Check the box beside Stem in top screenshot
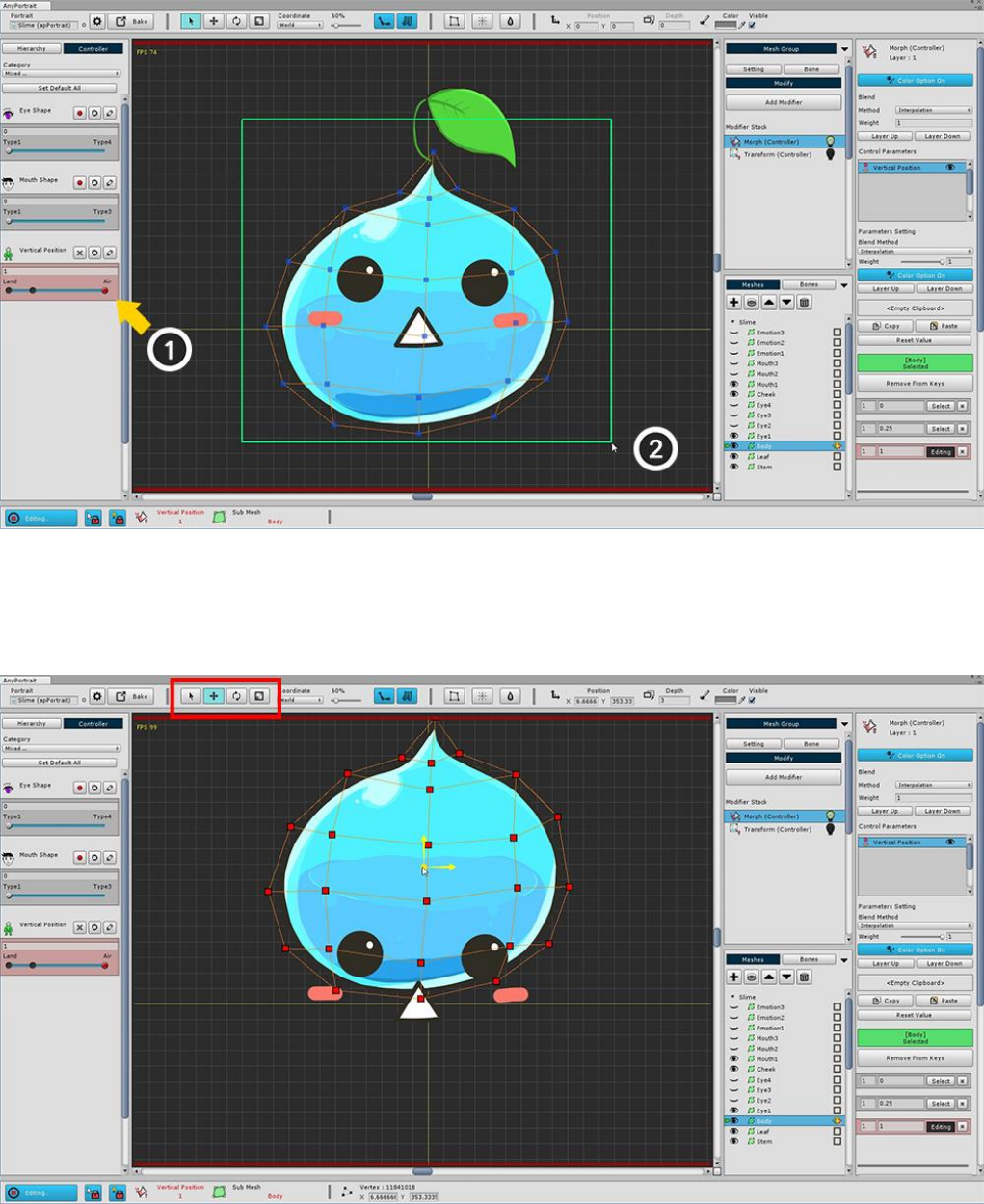Screen dimensions: 984x1204 click(x=837, y=468)
